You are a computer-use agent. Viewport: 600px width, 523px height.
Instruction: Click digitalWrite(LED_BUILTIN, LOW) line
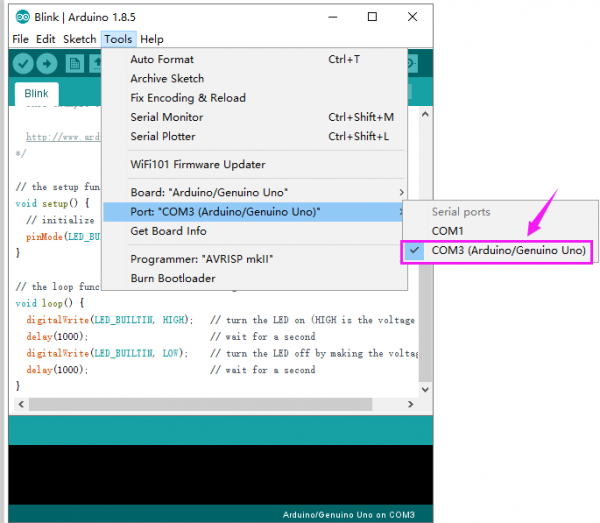107,353
